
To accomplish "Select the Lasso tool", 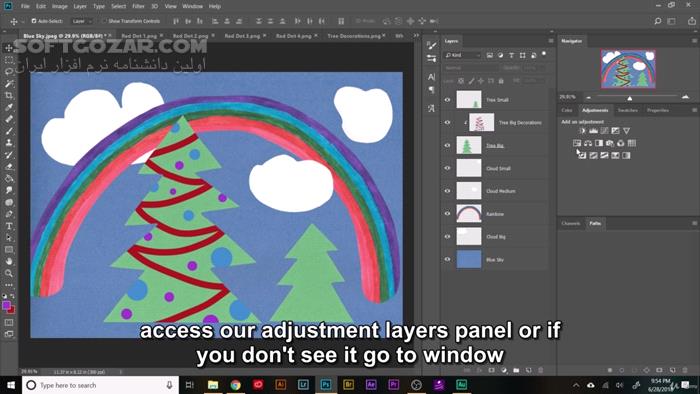I will (9, 71).
